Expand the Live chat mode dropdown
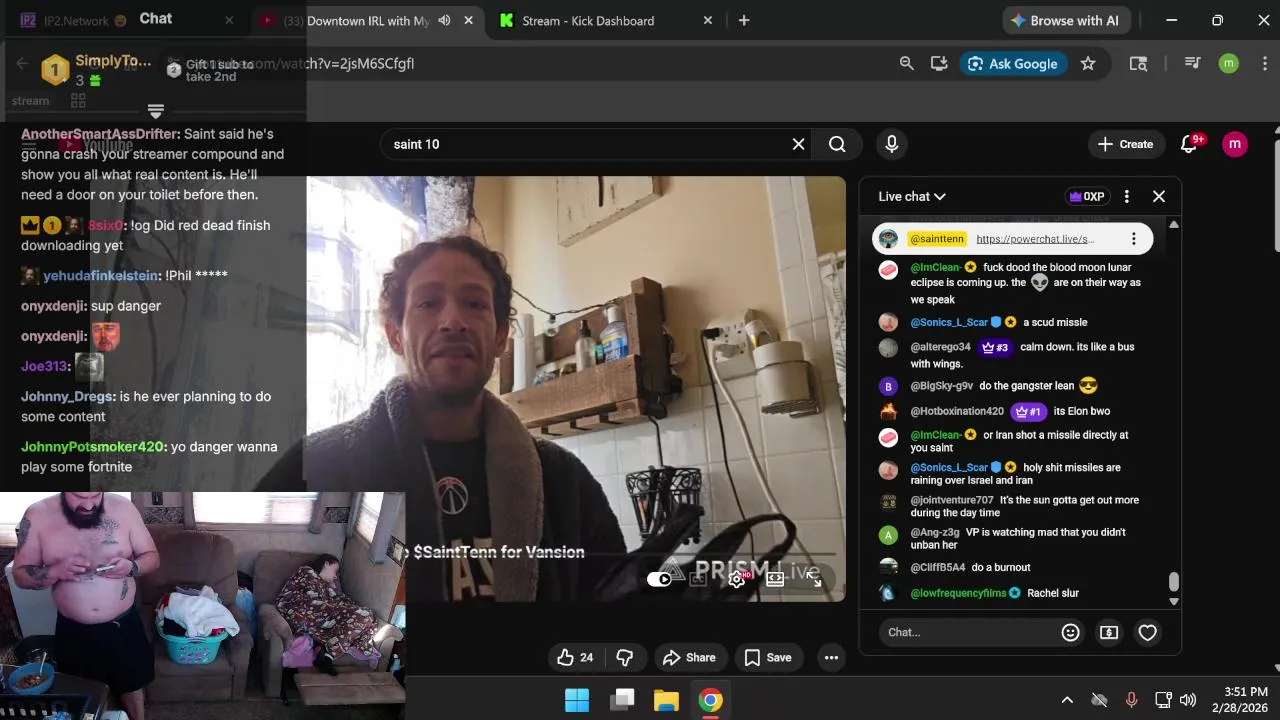 pos(912,196)
